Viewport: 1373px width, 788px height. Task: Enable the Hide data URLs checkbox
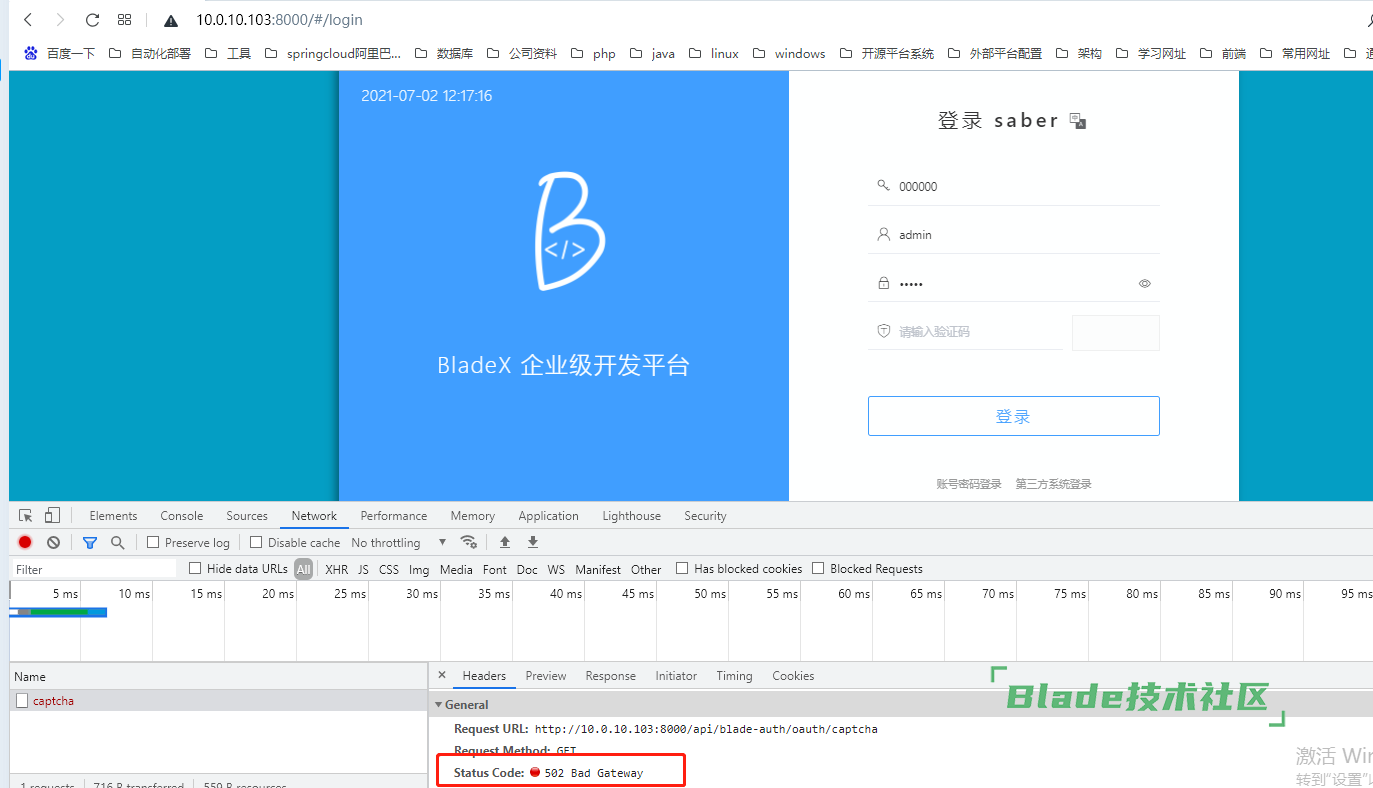point(195,568)
